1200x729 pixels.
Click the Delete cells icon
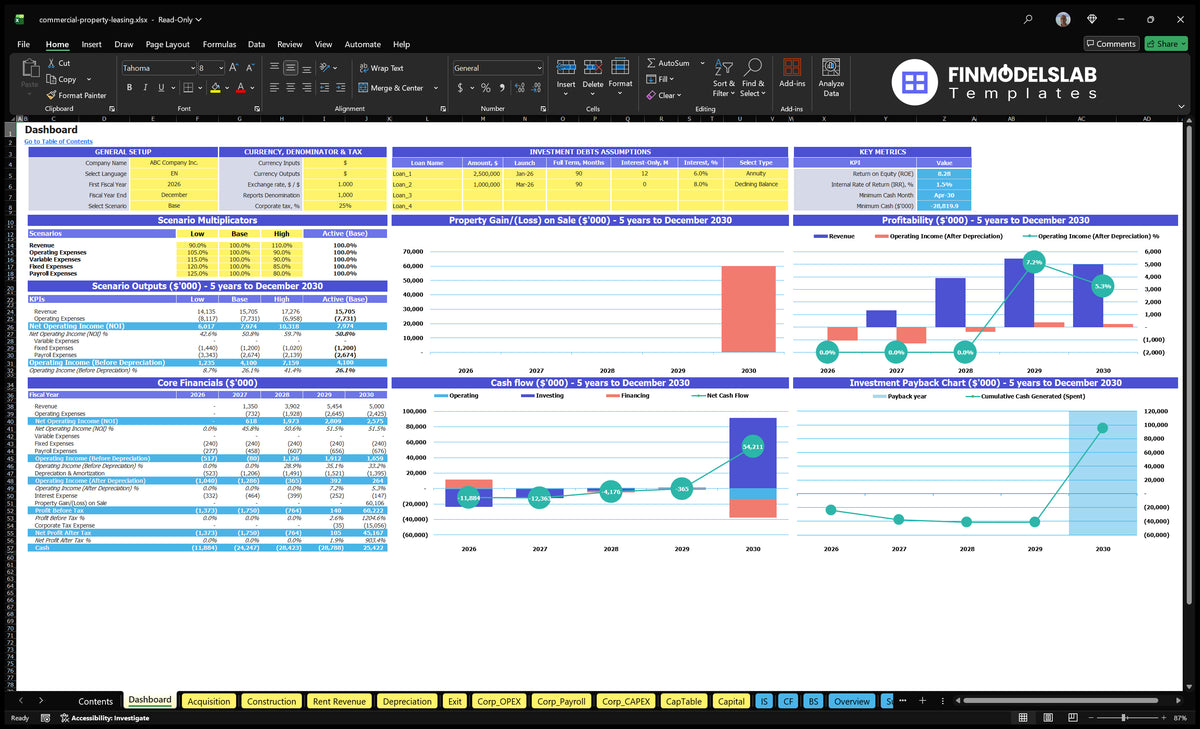(593, 67)
